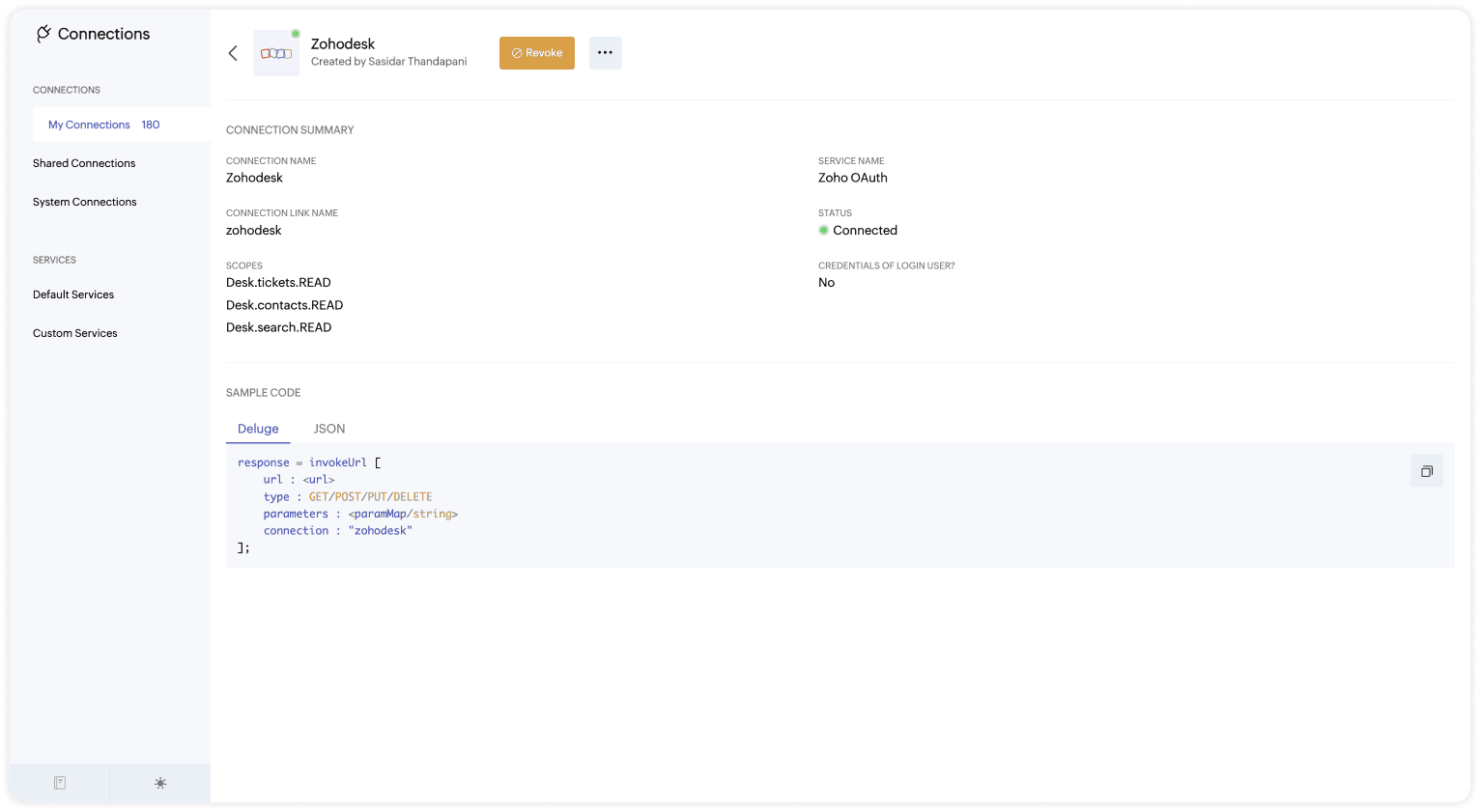Click the Desk.contacts.READ scope
This screenshot has width=1480, height=812.
click(x=285, y=305)
